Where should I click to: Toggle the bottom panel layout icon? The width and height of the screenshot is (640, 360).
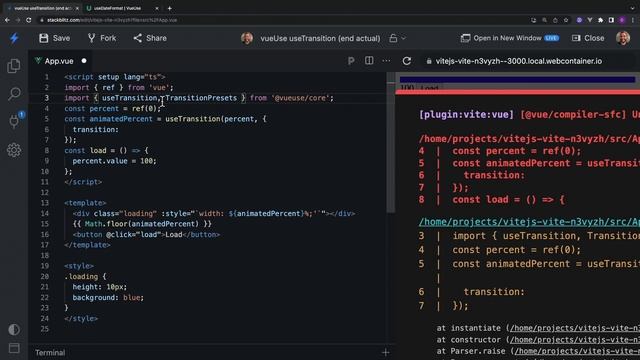pyautogui.click(x=14, y=348)
